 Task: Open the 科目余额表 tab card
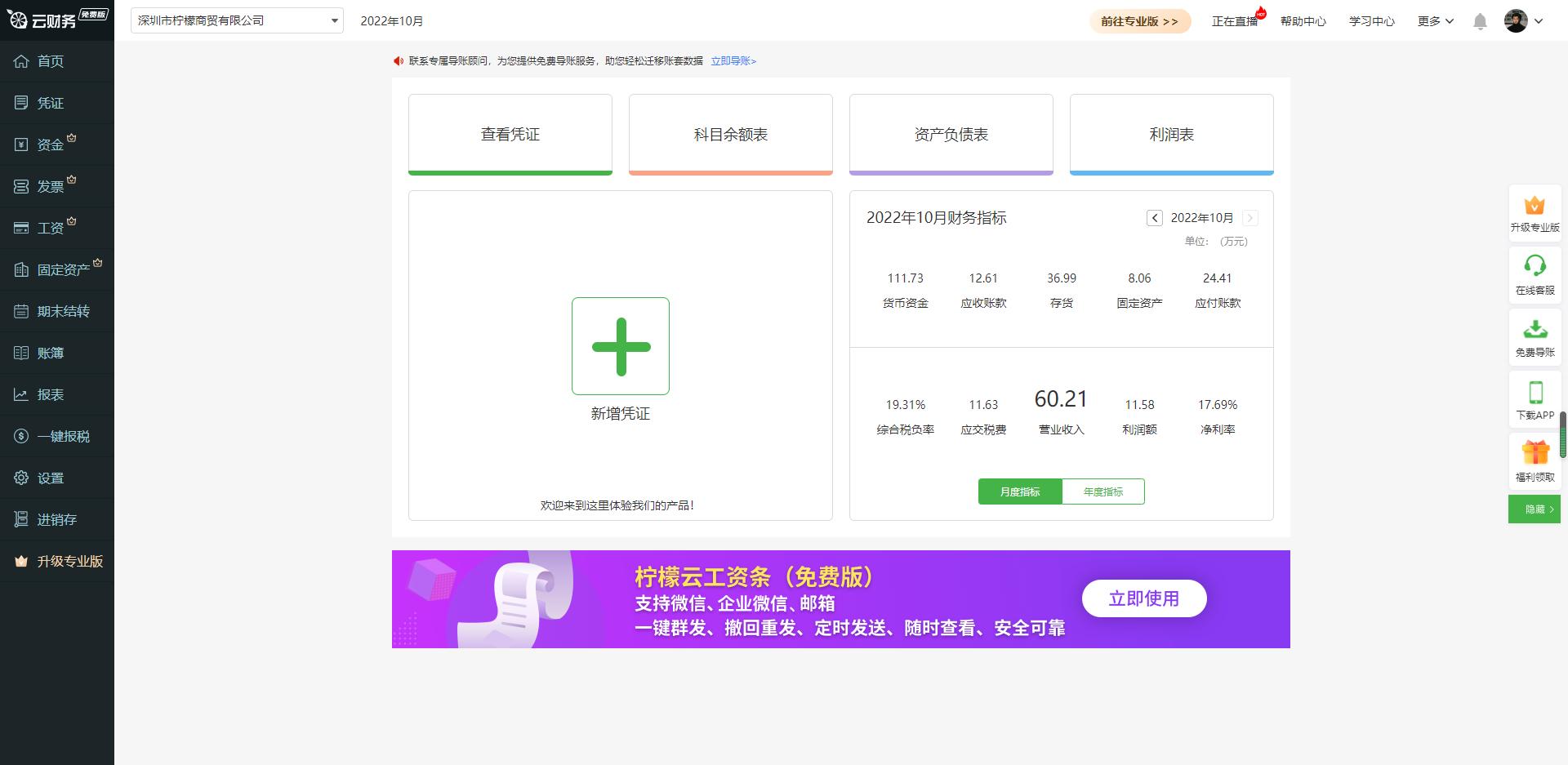click(x=730, y=134)
